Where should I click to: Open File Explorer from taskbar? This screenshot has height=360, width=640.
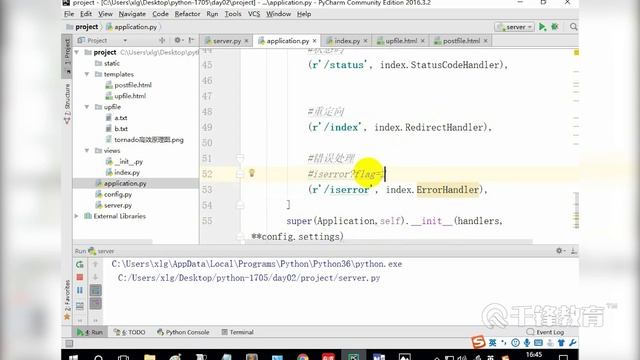pyautogui.click(x=150, y=357)
